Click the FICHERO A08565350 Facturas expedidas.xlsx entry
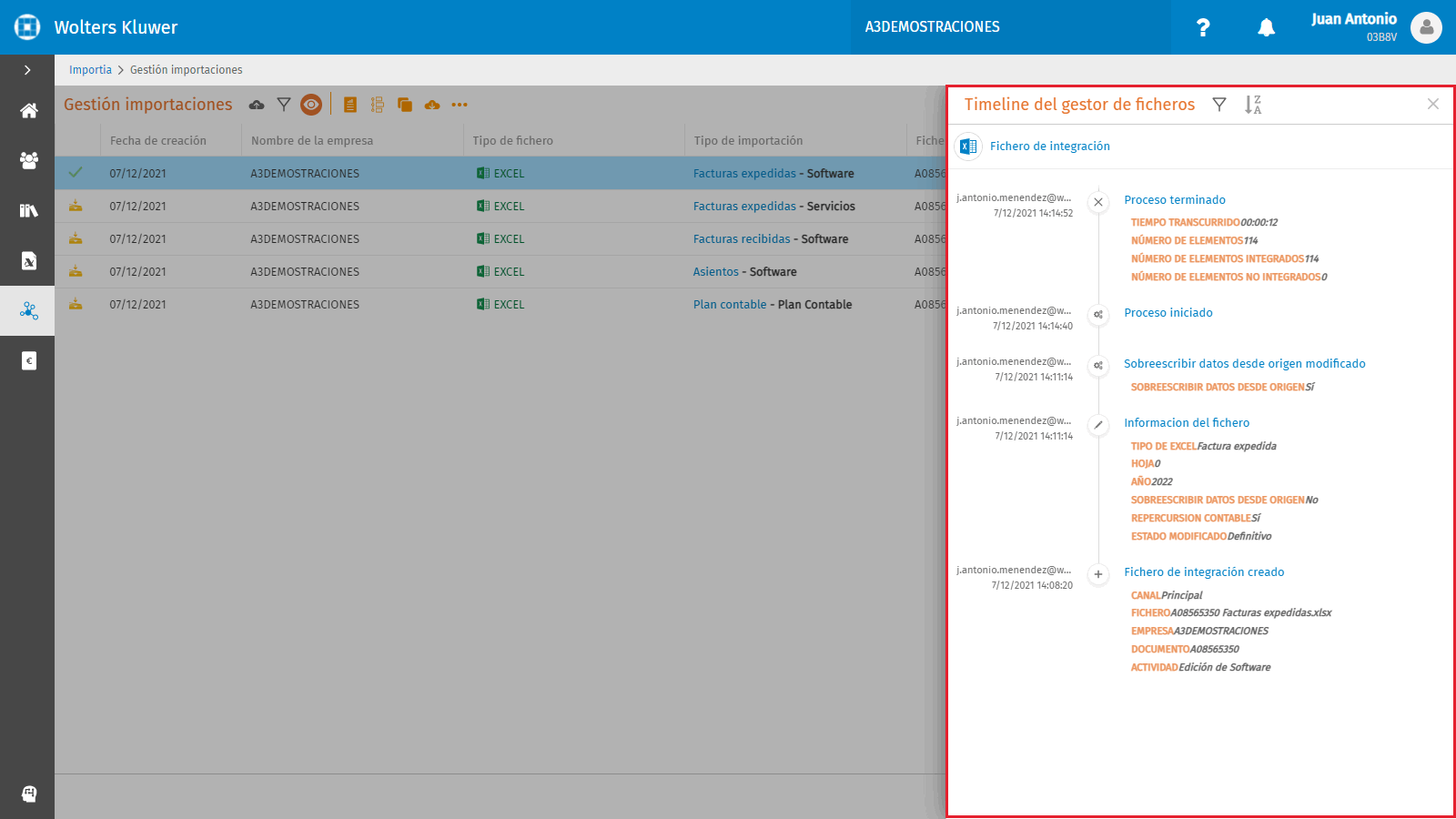The height and width of the screenshot is (819, 1456). pos(1231,613)
